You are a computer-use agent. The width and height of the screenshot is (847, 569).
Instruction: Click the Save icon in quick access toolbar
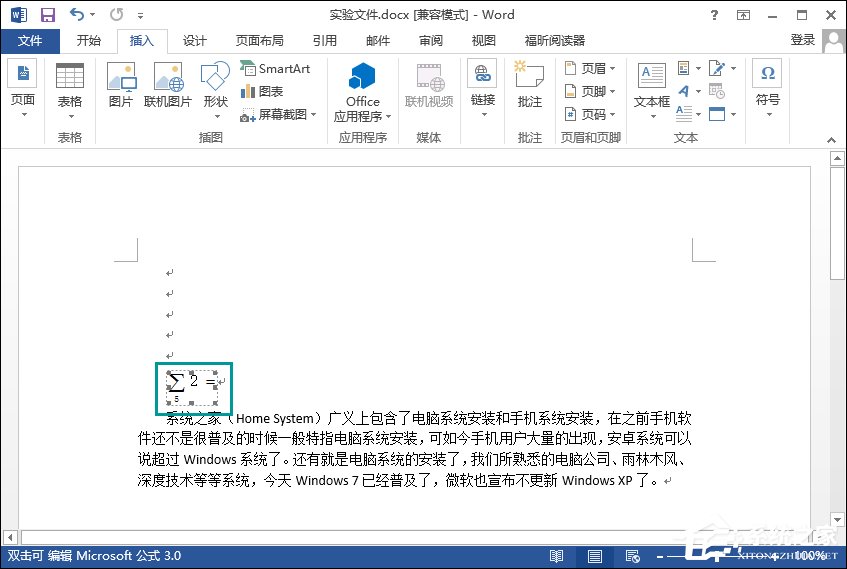[x=47, y=15]
